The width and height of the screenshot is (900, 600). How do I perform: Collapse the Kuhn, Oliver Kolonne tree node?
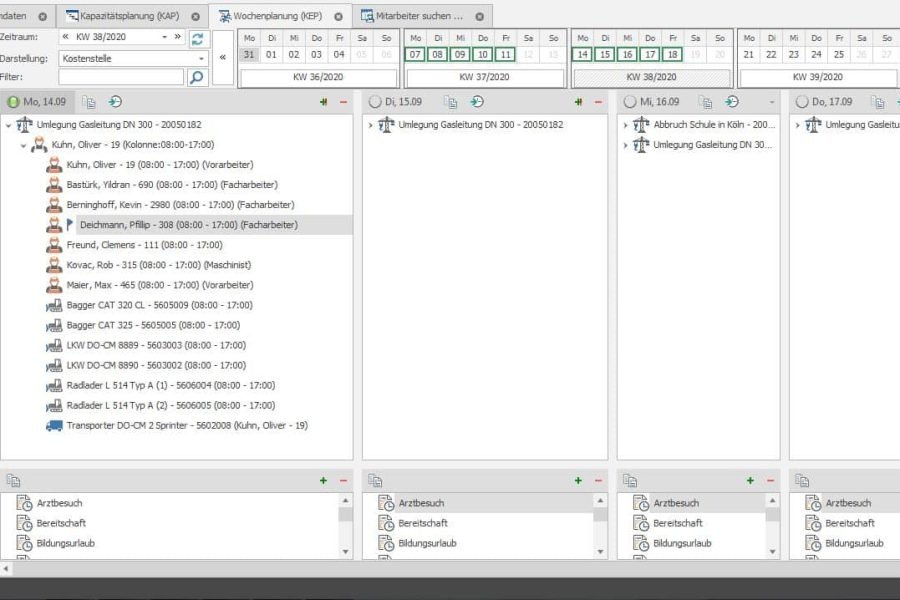click(x=24, y=145)
